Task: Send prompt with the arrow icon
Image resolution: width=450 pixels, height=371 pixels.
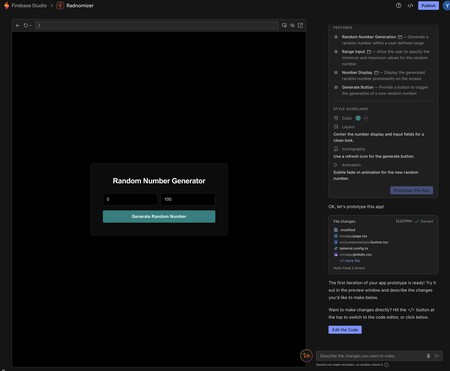Action: pos(437,356)
